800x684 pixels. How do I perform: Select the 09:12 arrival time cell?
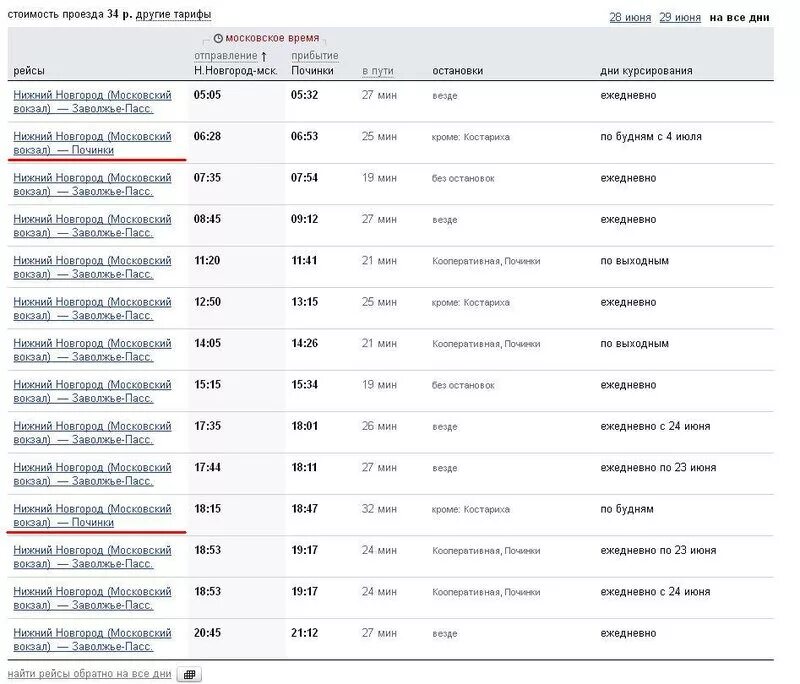coord(305,219)
